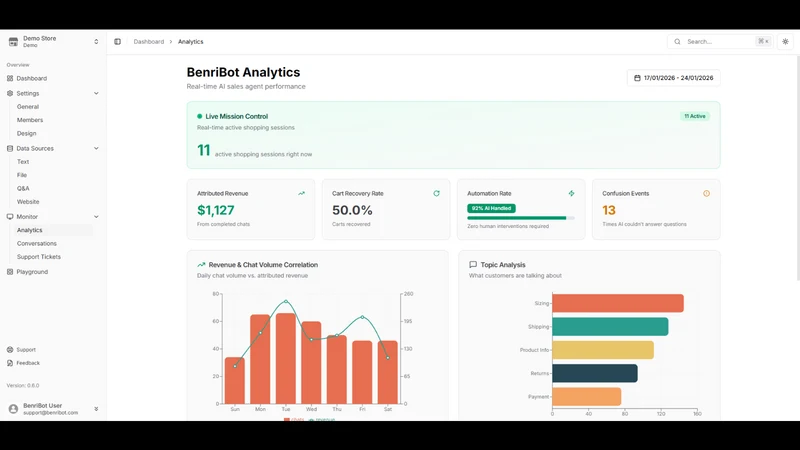Click the calendar icon in date range
800x450 pixels.
[x=637, y=78]
